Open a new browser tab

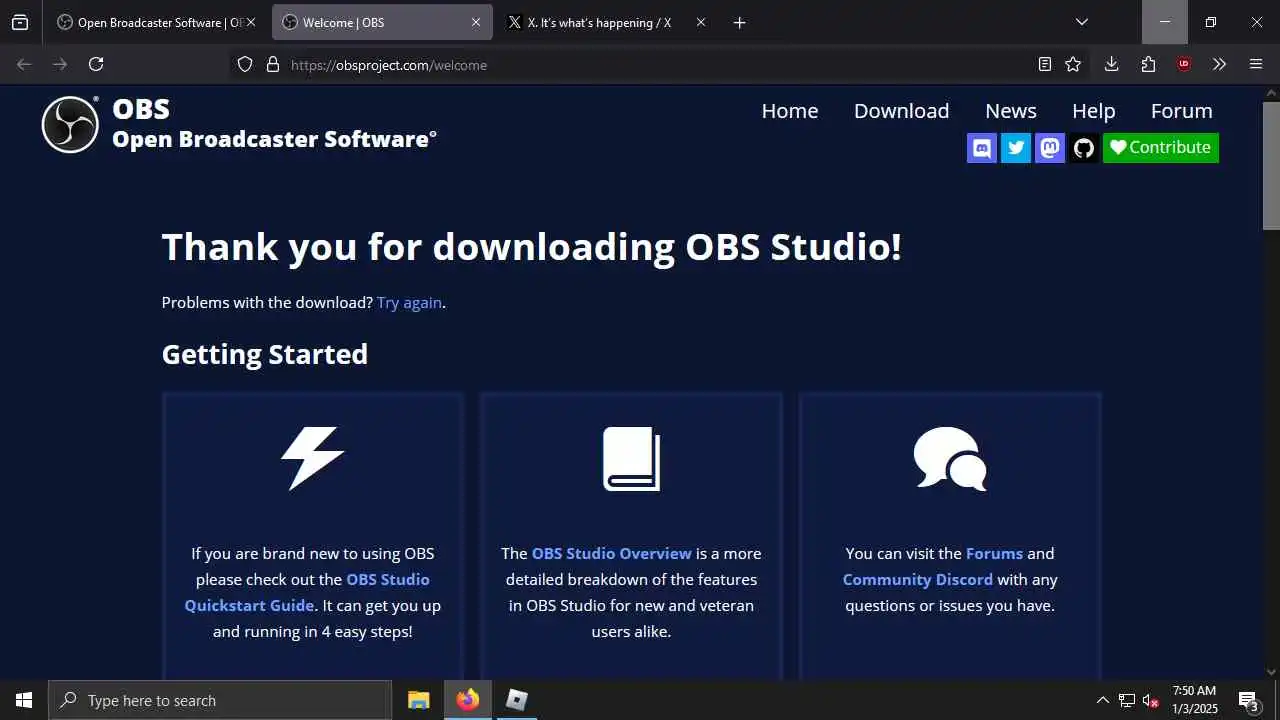739,22
